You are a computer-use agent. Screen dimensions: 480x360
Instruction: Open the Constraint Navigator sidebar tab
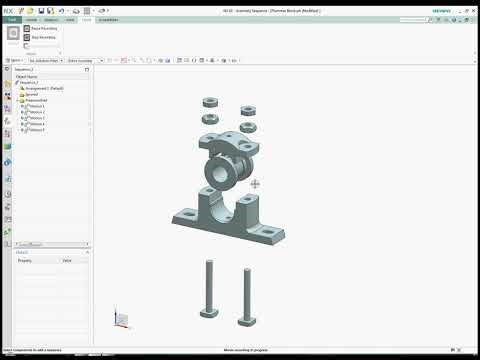click(x=7, y=97)
